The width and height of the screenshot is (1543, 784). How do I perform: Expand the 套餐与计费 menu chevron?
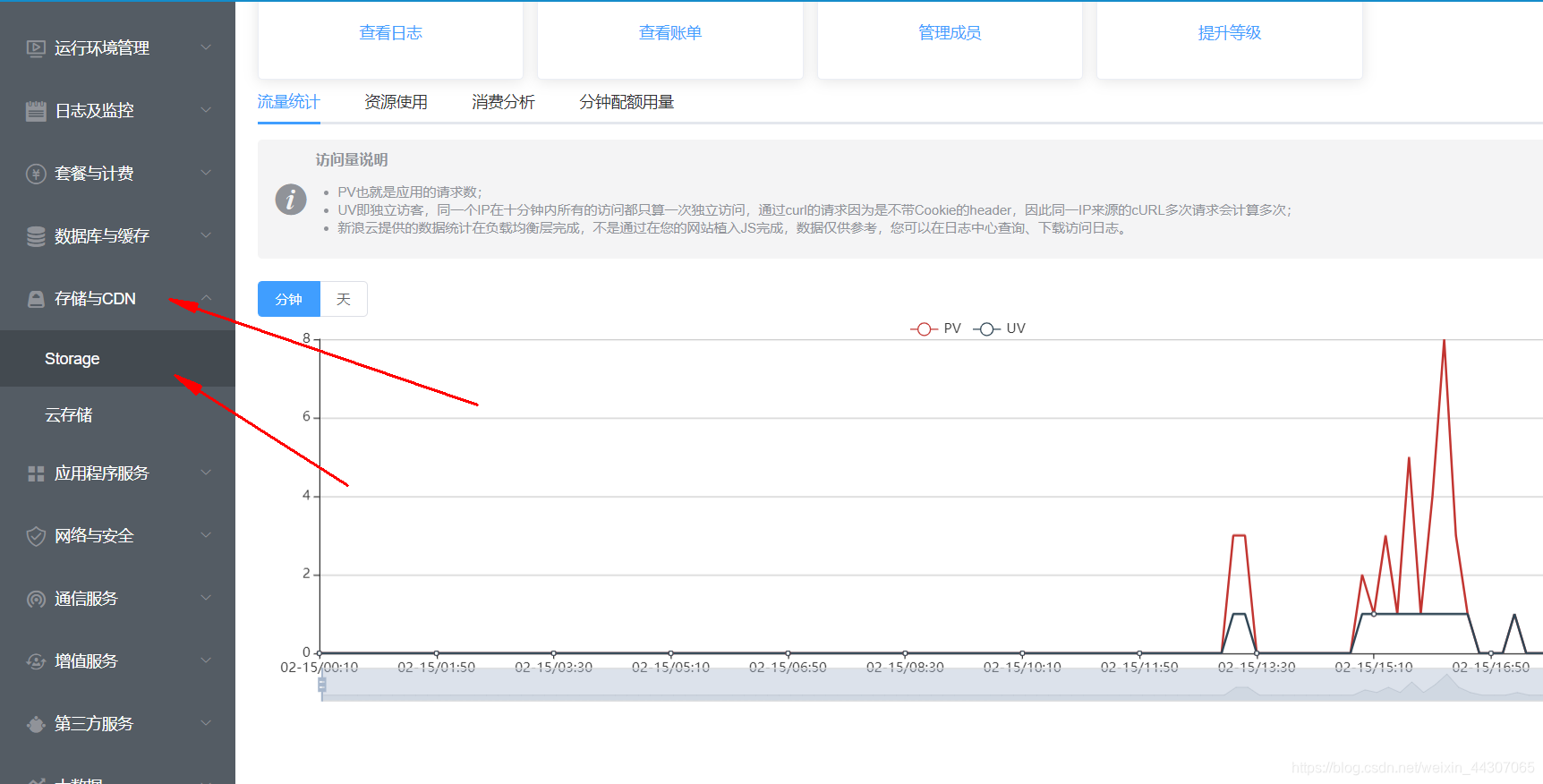[206, 173]
